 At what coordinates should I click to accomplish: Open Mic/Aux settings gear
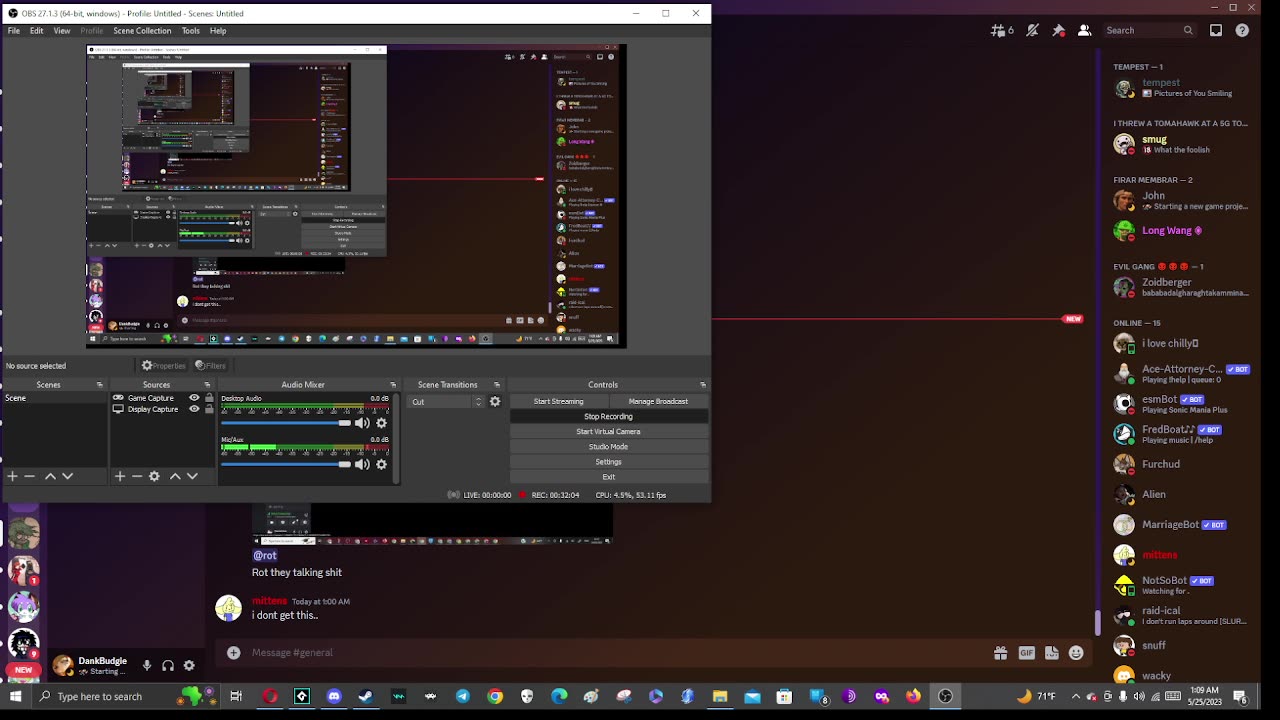pyautogui.click(x=381, y=464)
